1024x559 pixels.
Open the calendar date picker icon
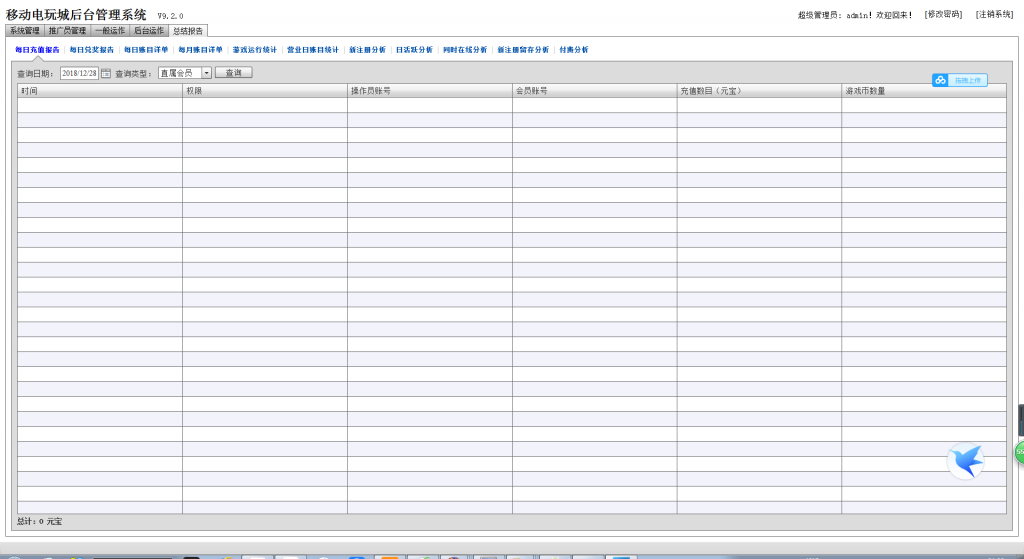(x=106, y=73)
